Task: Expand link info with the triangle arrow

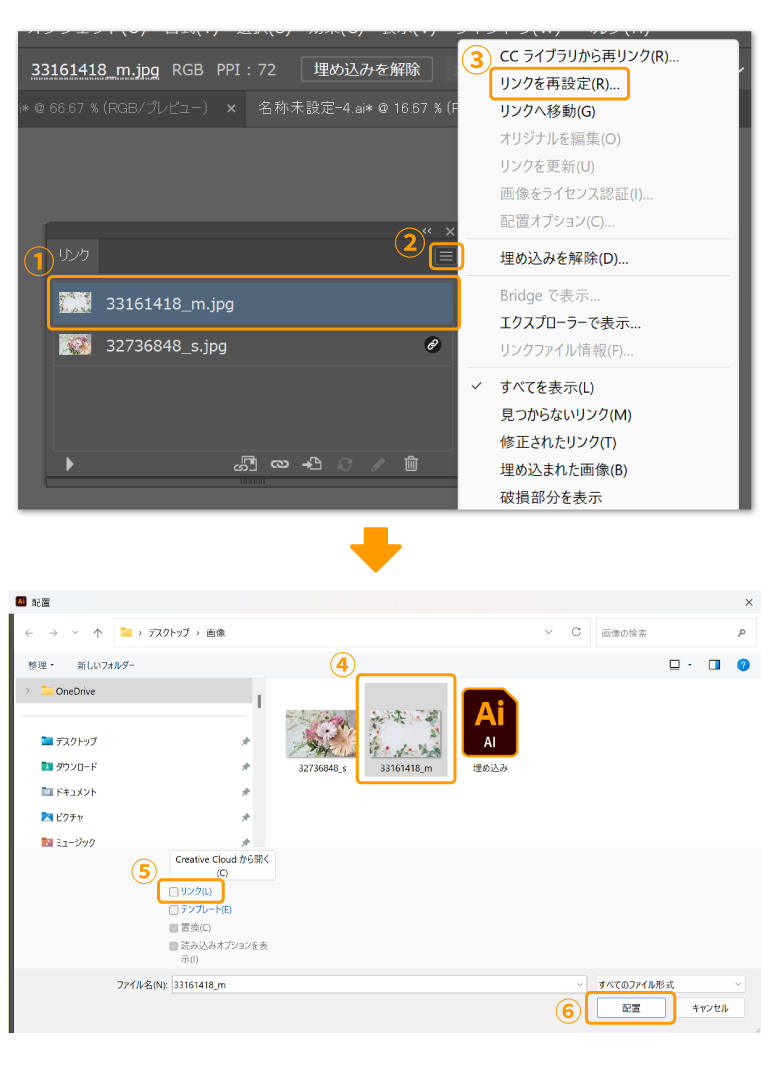Action: coord(69,464)
